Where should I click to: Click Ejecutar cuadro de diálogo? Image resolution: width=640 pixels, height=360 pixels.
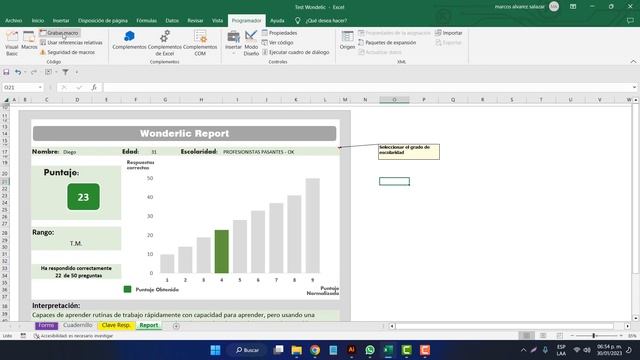pos(296,52)
